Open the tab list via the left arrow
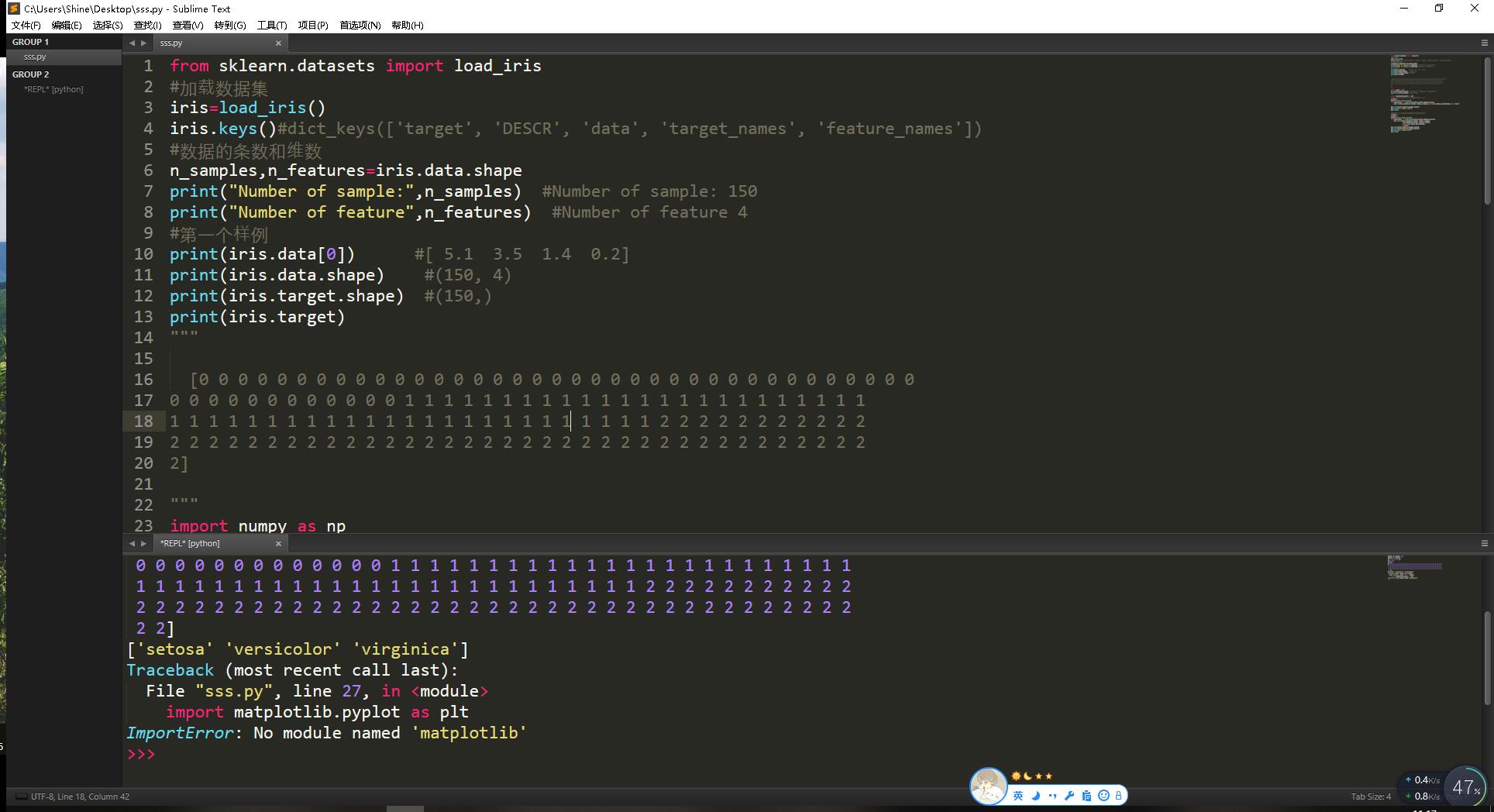The height and width of the screenshot is (812, 1494). pos(132,43)
